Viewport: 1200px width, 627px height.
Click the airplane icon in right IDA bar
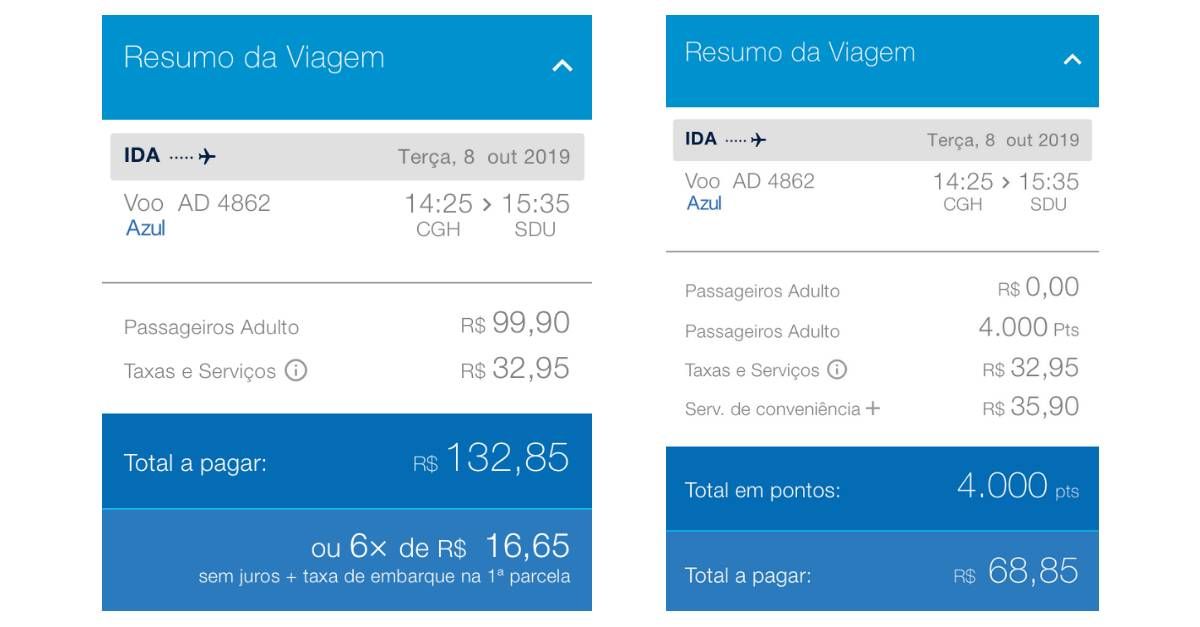click(x=758, y=139)
